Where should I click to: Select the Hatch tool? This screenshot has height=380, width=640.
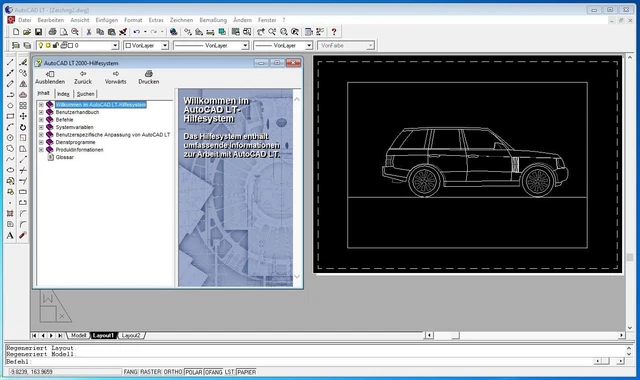coord(10,213)
